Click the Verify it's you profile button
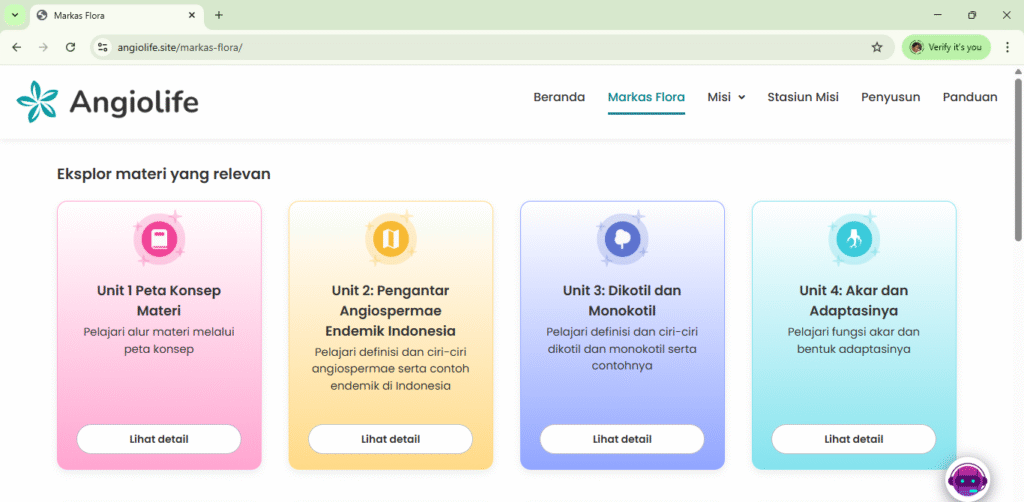 (x=945, y=47)
